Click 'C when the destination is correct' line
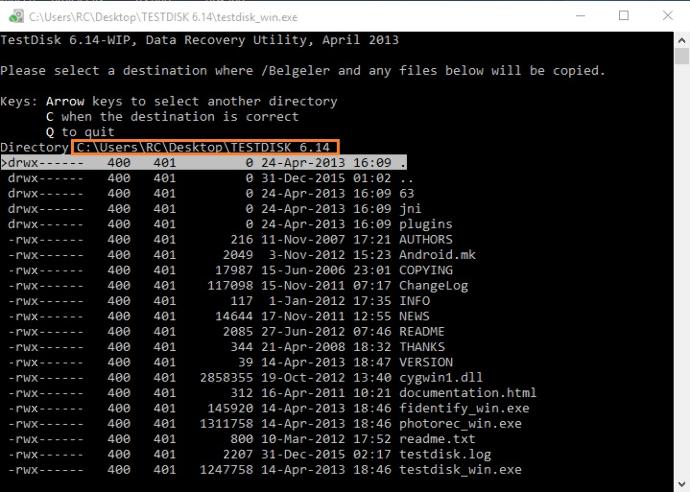 172,117
